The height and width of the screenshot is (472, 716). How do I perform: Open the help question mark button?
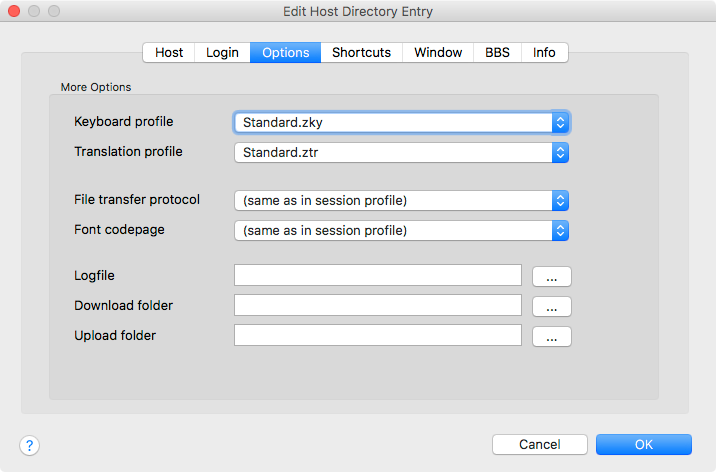point(29,444)
